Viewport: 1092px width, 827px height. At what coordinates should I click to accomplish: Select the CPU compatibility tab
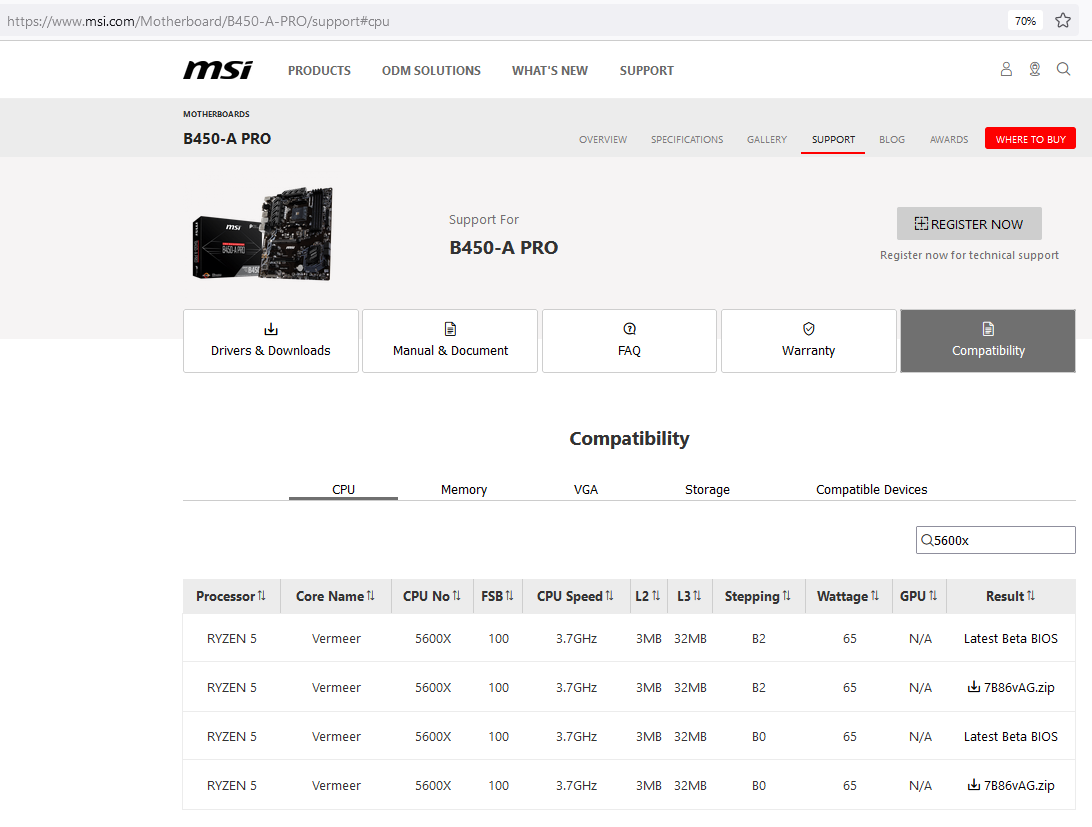343,489
